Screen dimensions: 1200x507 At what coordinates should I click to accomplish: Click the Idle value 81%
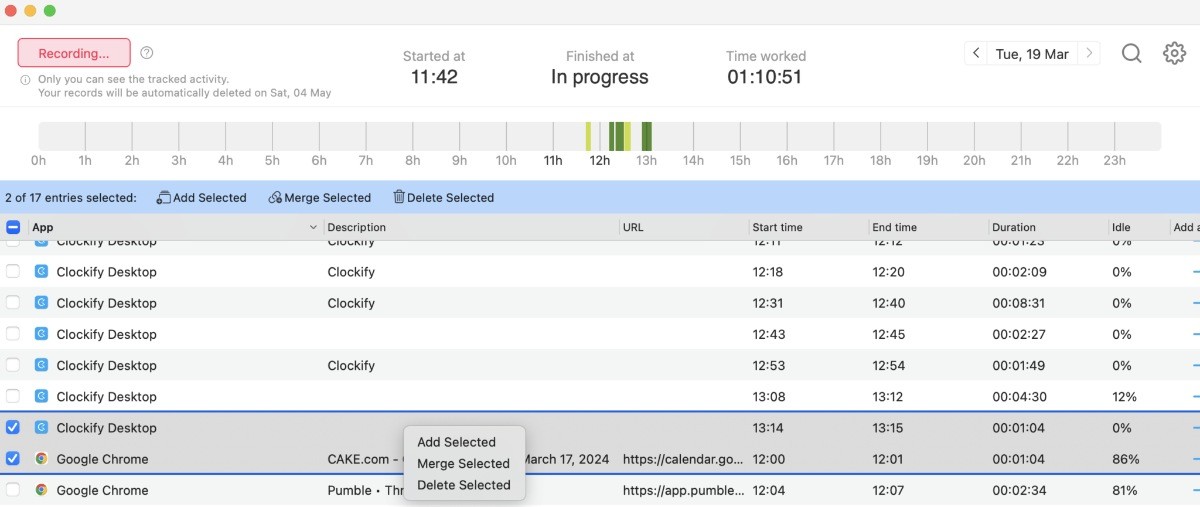(x=1125, y=490)
